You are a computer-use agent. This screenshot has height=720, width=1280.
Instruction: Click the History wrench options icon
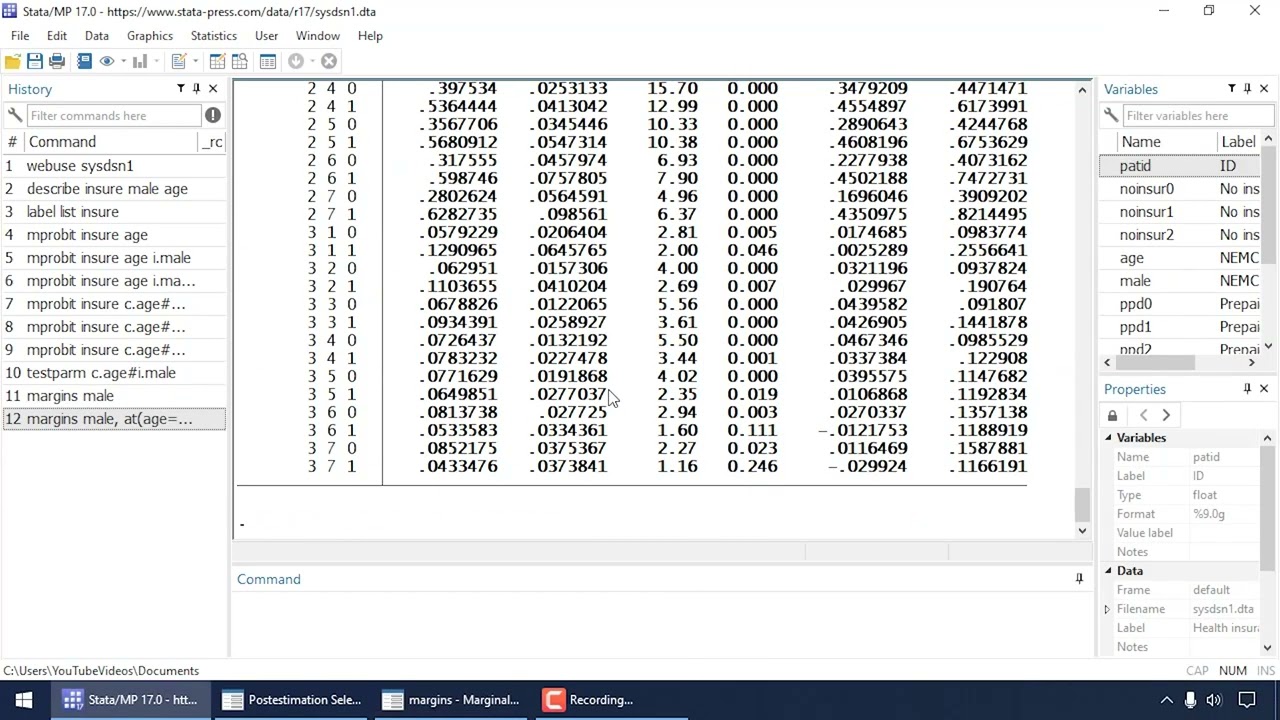point(14,115)
